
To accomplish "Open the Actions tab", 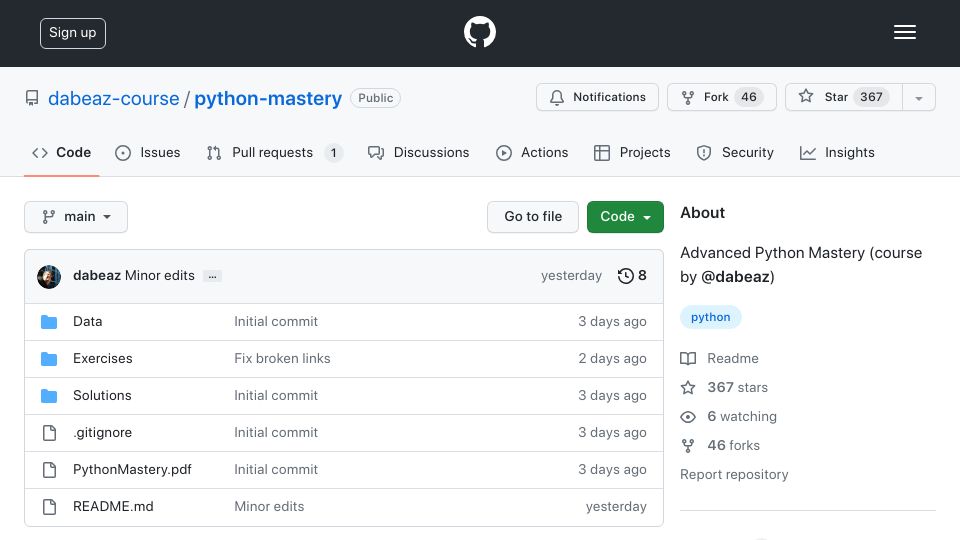I will [532, 152].
